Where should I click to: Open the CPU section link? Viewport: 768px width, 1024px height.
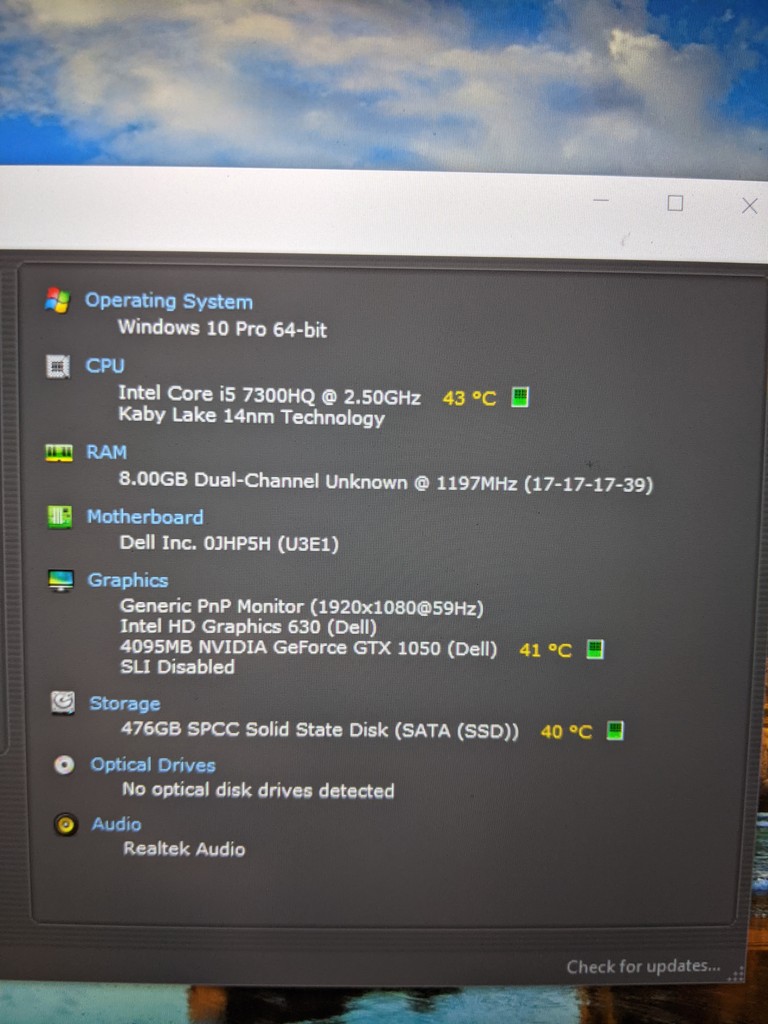104,366
